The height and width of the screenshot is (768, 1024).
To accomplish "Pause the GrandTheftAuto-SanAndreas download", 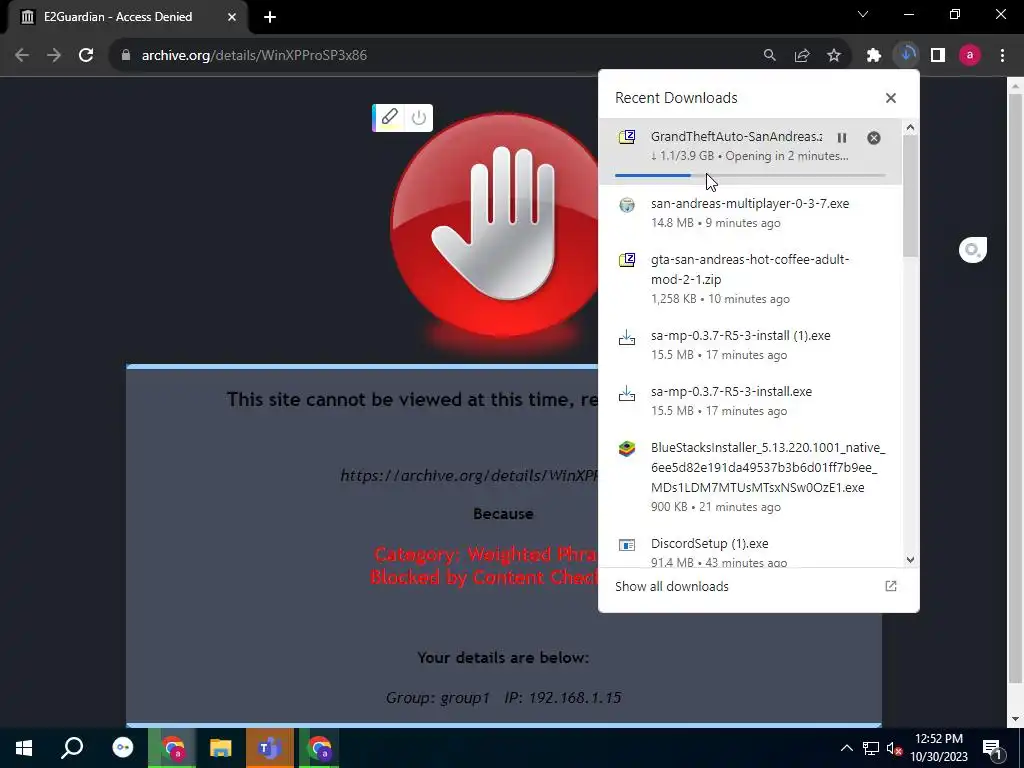I will [x=842, y=138].
